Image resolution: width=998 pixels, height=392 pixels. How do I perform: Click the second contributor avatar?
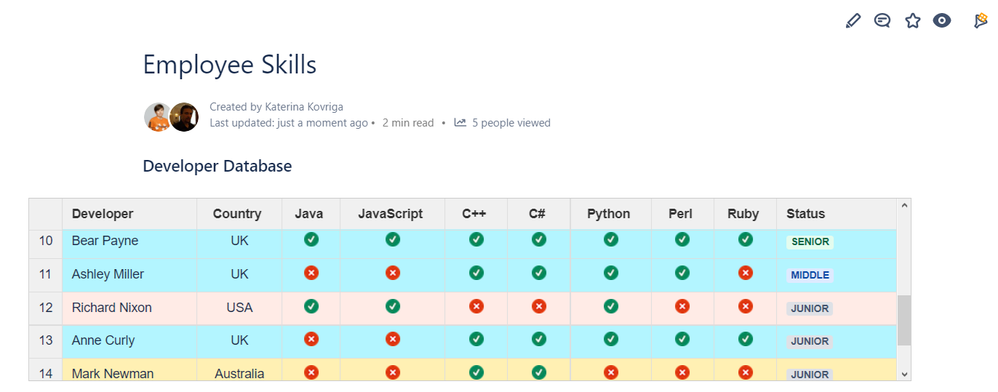(185, 117)
